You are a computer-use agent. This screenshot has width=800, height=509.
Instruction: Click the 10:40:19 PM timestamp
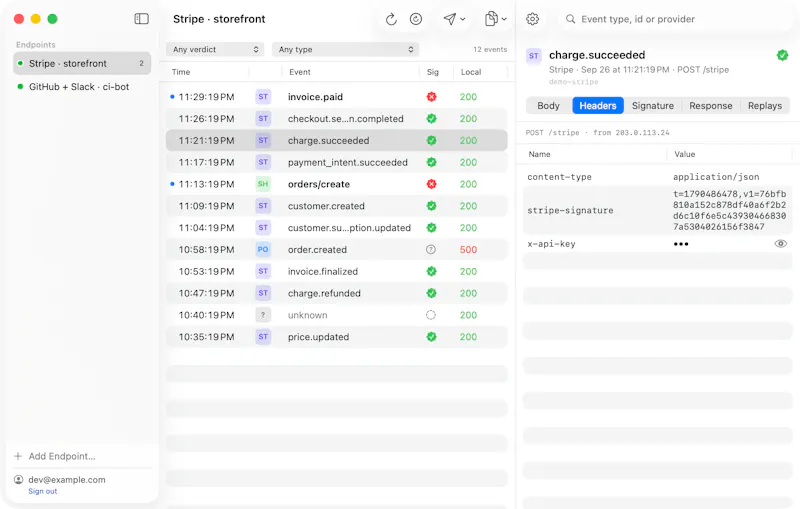point(206,315)
